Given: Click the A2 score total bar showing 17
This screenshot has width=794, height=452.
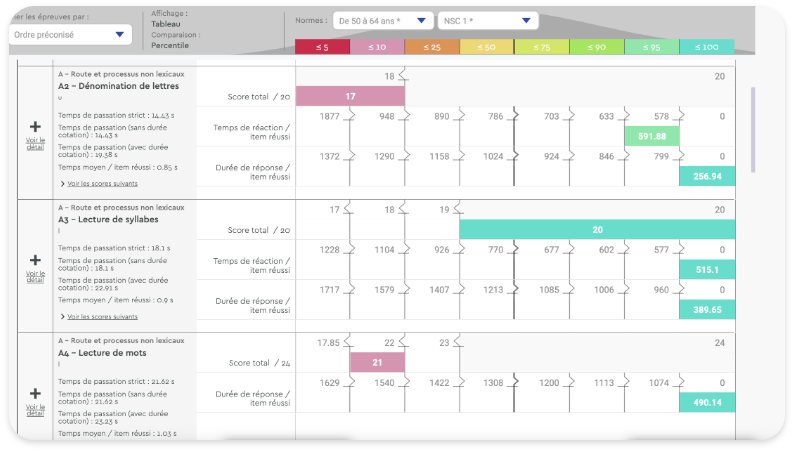Looking at the screenshot, I should coord(350,96).
